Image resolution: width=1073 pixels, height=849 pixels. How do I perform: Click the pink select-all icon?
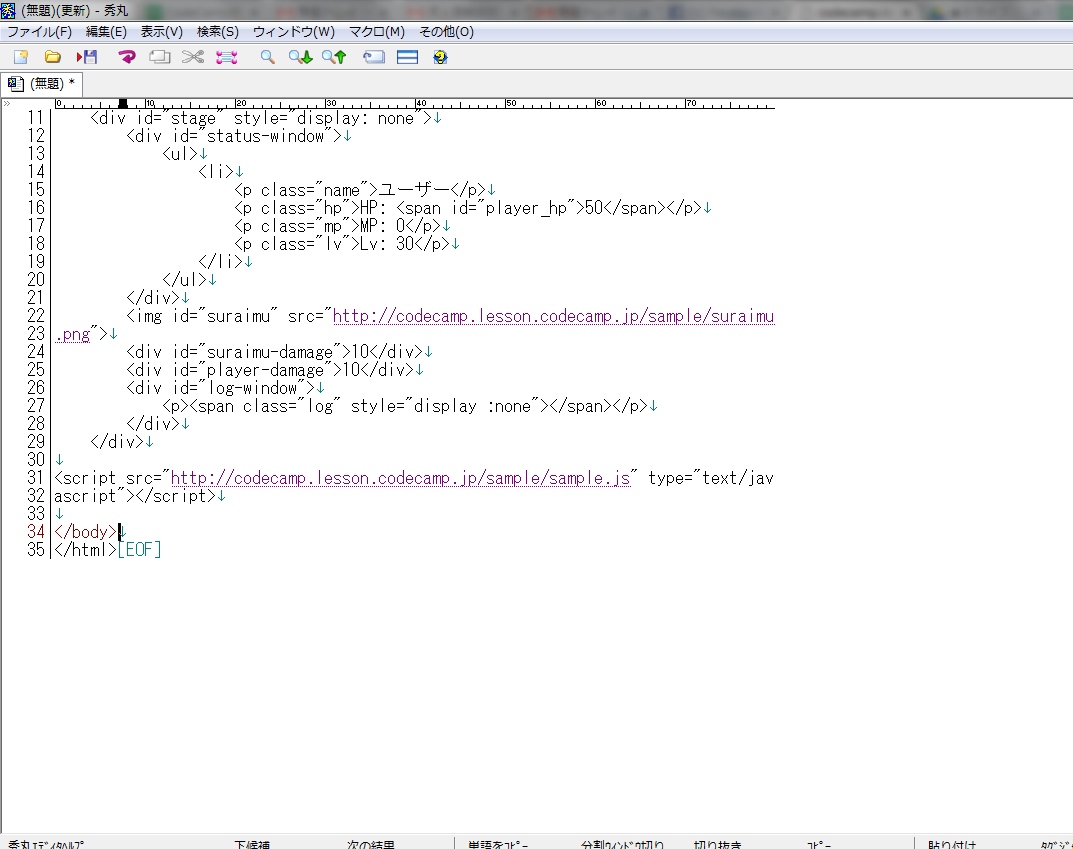227,57
